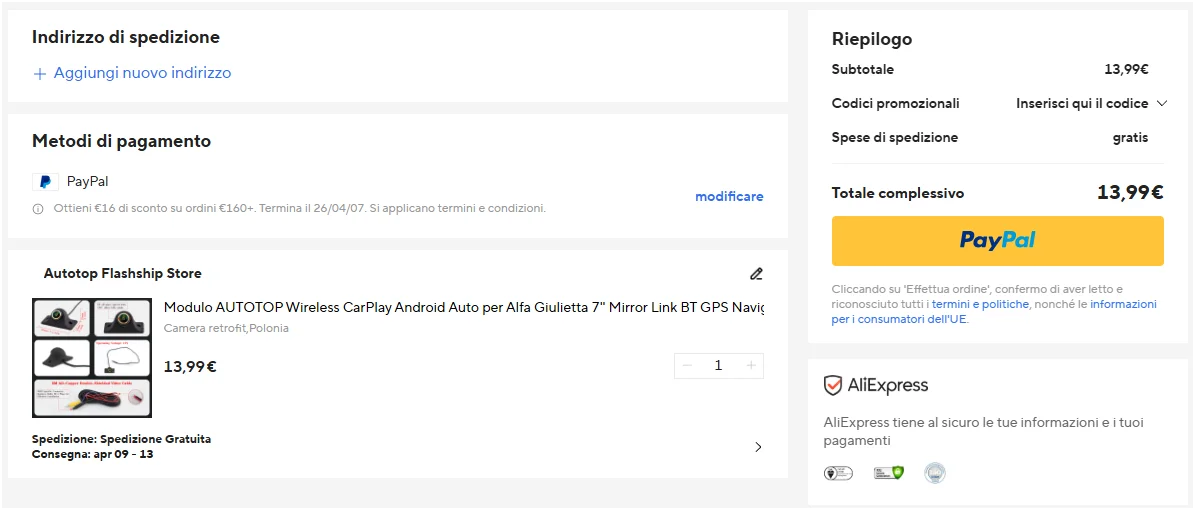The height and width of the screenshot is (510, 1195).
Task: Click the Totale complessivo amount 13,99€
Action: point(1130,193)
